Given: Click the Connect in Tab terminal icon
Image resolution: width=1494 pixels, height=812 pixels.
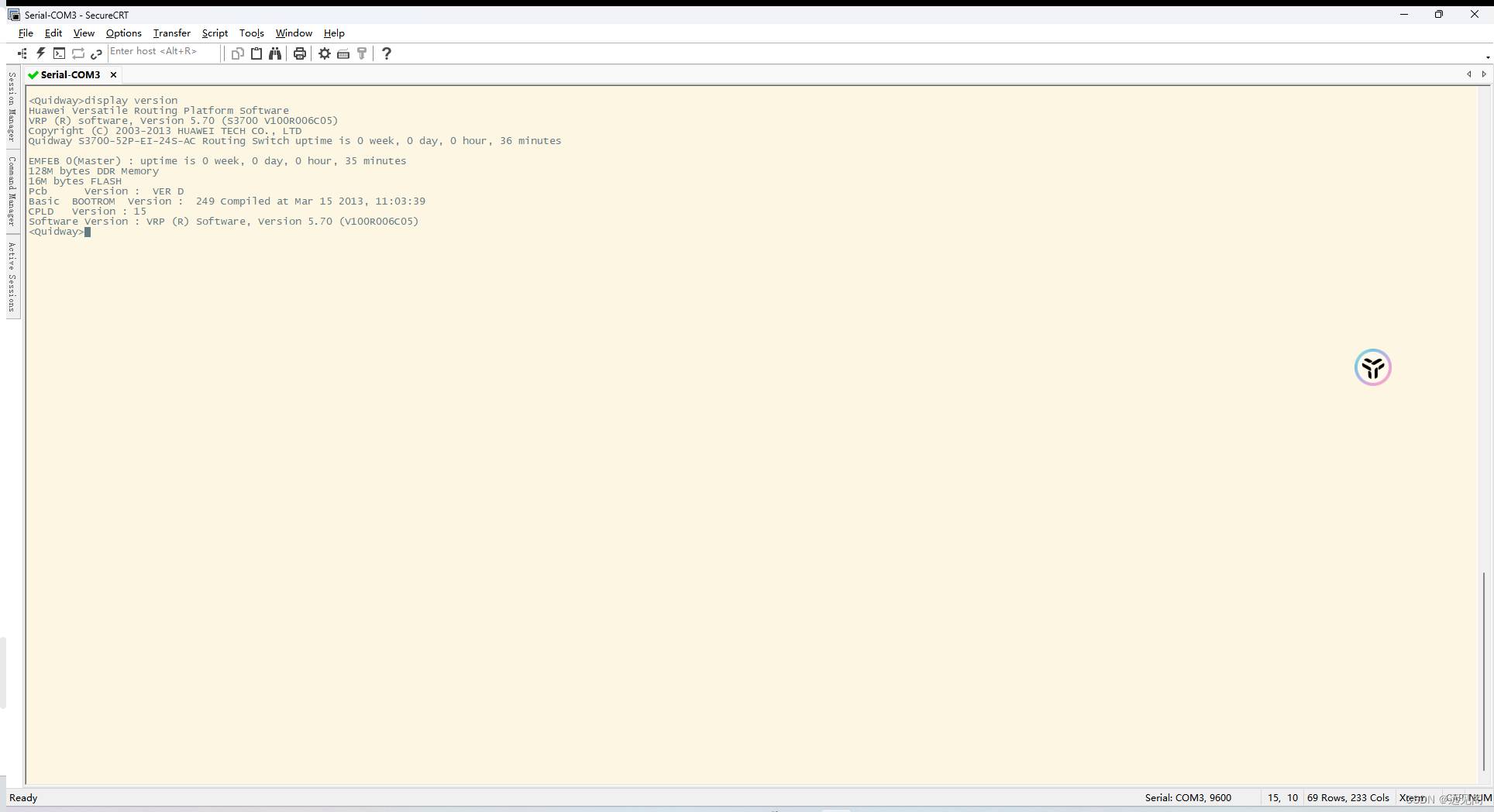Looking at the screenshot, I should point(60,53).
